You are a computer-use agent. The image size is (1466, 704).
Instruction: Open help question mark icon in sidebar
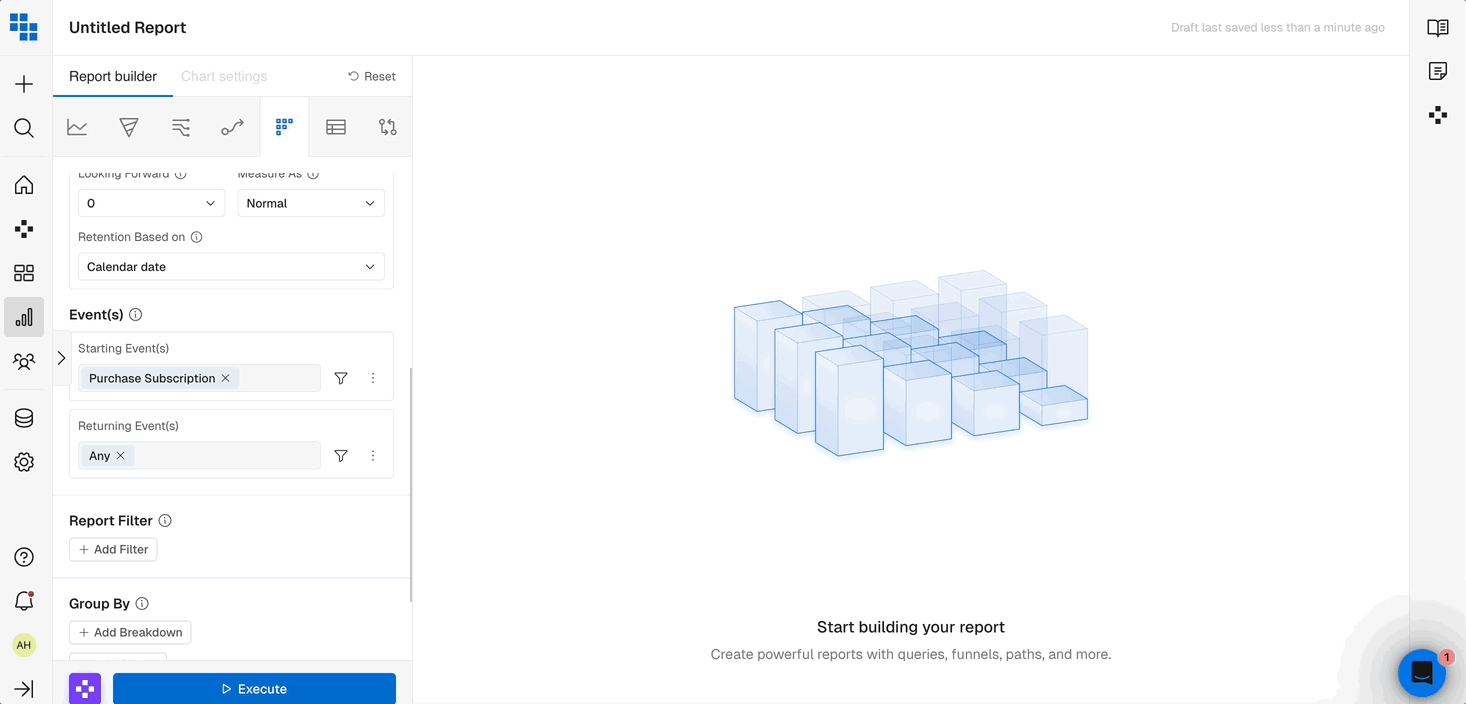pyautogui.click(x=24, y=557)
